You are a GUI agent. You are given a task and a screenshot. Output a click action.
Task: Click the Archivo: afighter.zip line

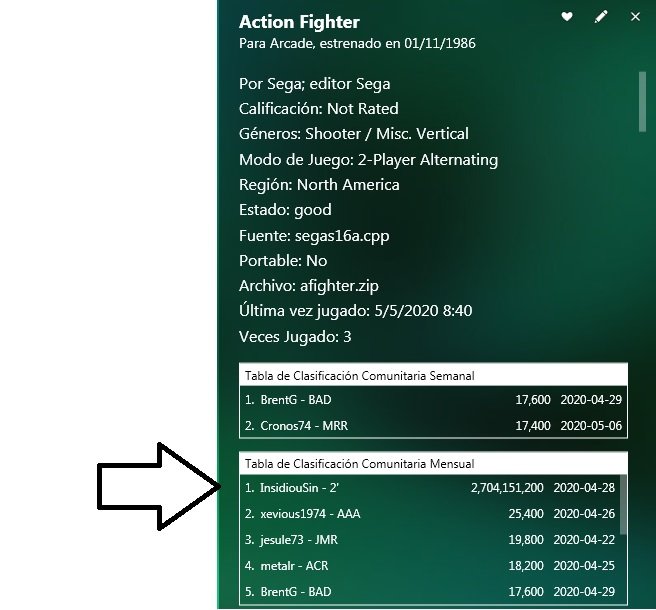pos(308,286)
